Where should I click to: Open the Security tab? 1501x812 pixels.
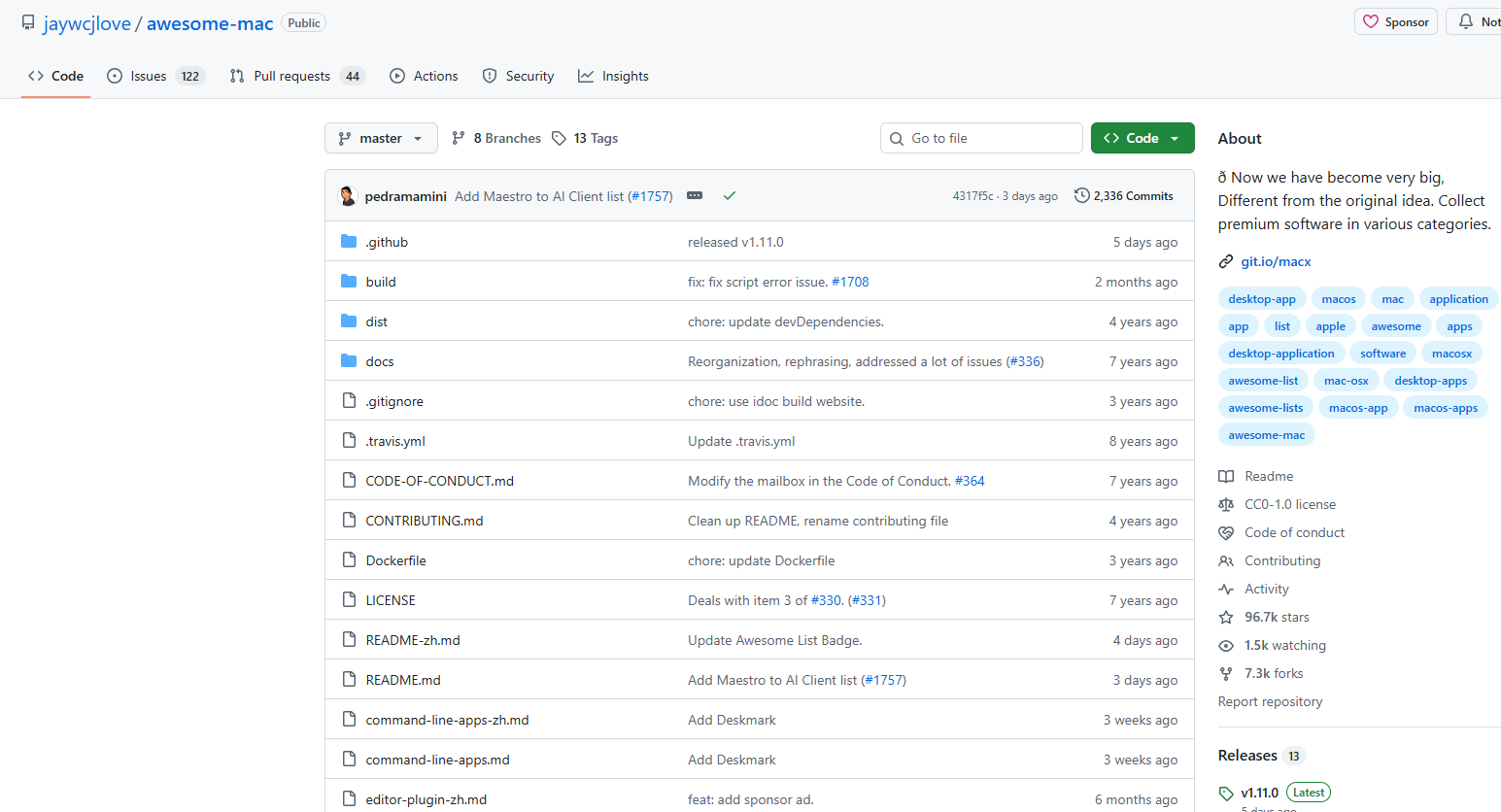[x=519, y=76]
